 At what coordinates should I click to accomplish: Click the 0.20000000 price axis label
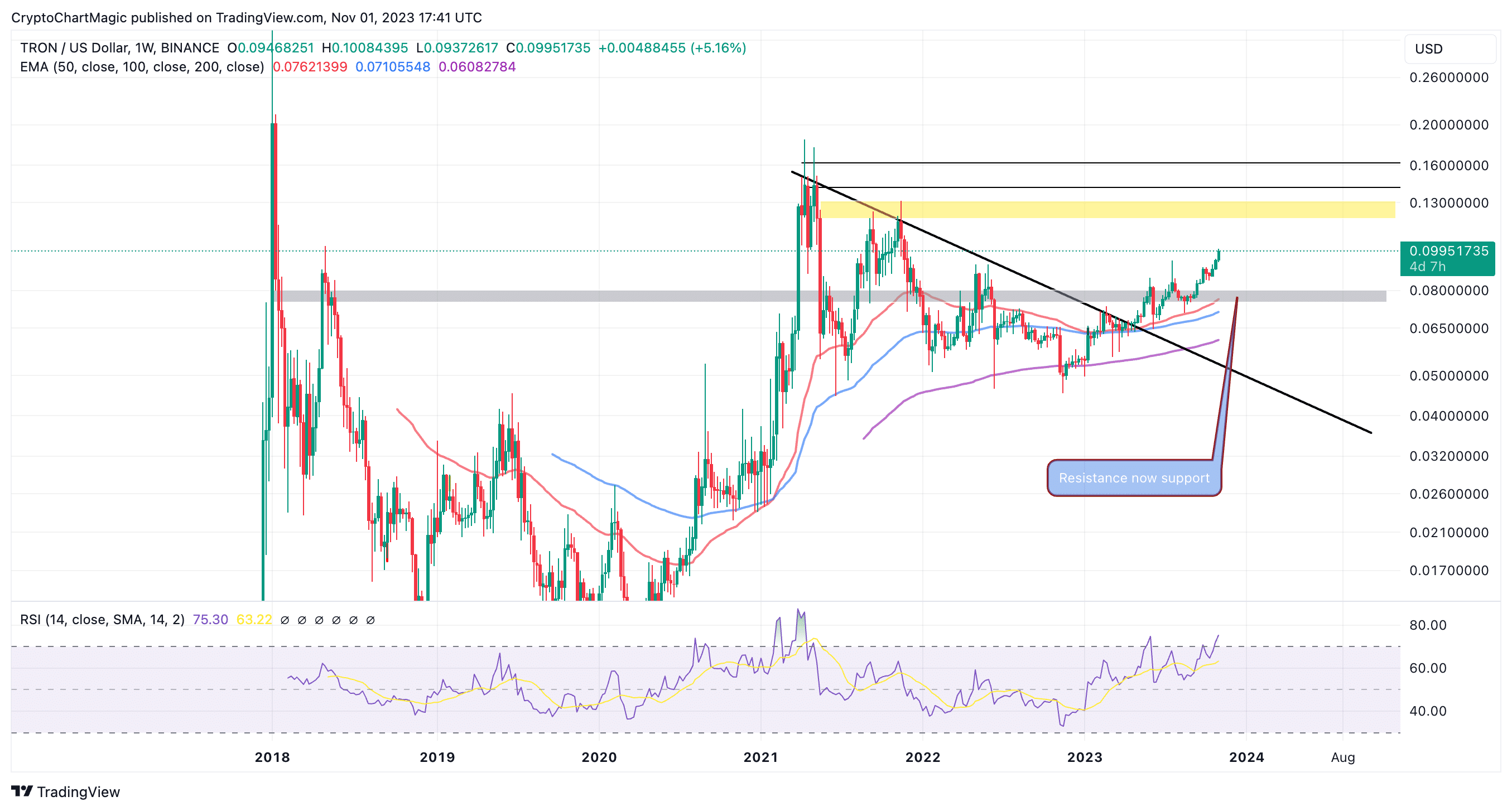1448,125
